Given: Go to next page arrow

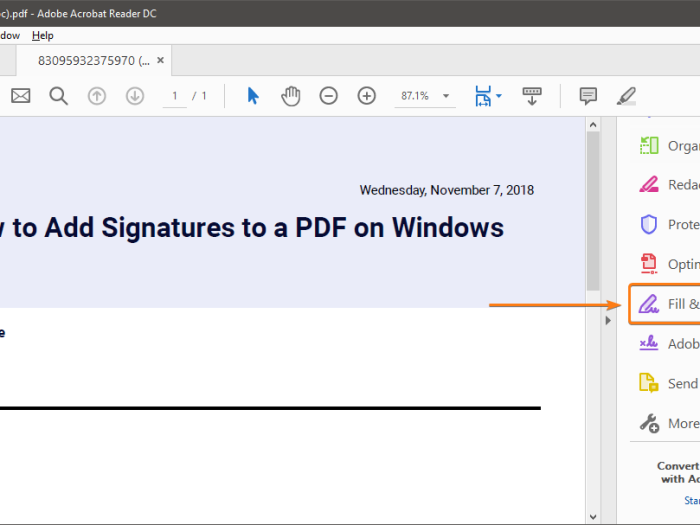Looking at the screenshot, I should [x=135, y=96].
